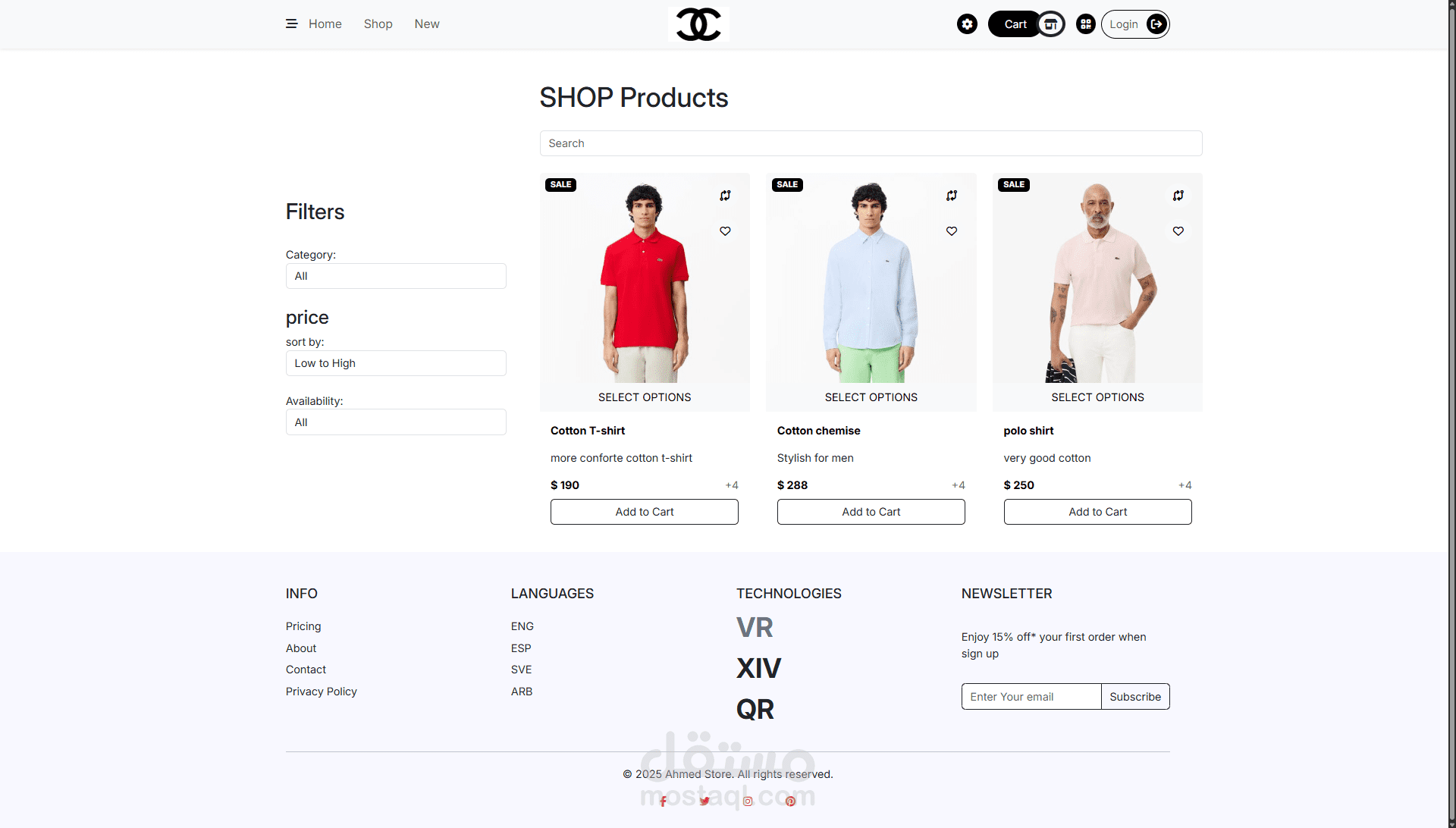Image resolution: width=1456 pixels, height=828 pixels.
Task: Open the Pinterest social icon in footer
Action: 790,801
